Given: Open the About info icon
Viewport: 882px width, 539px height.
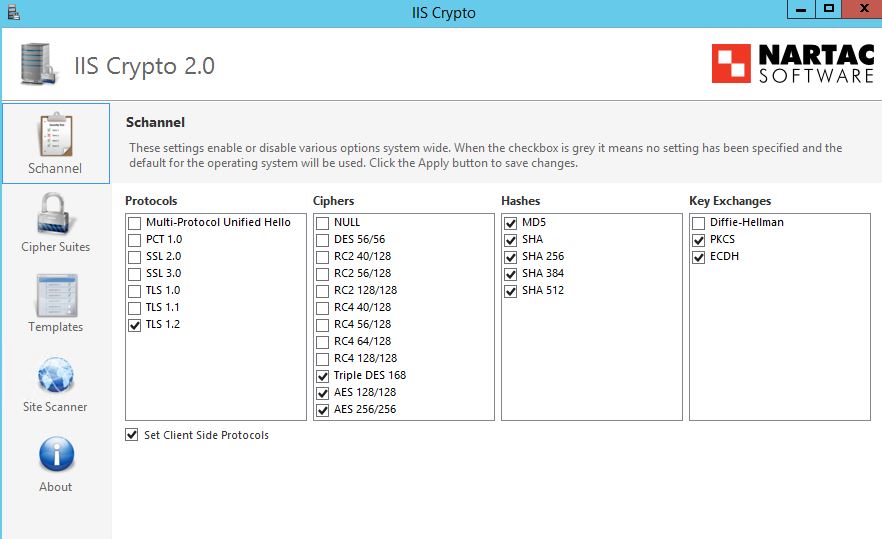Looking at the screenshot, I should 56,454.
